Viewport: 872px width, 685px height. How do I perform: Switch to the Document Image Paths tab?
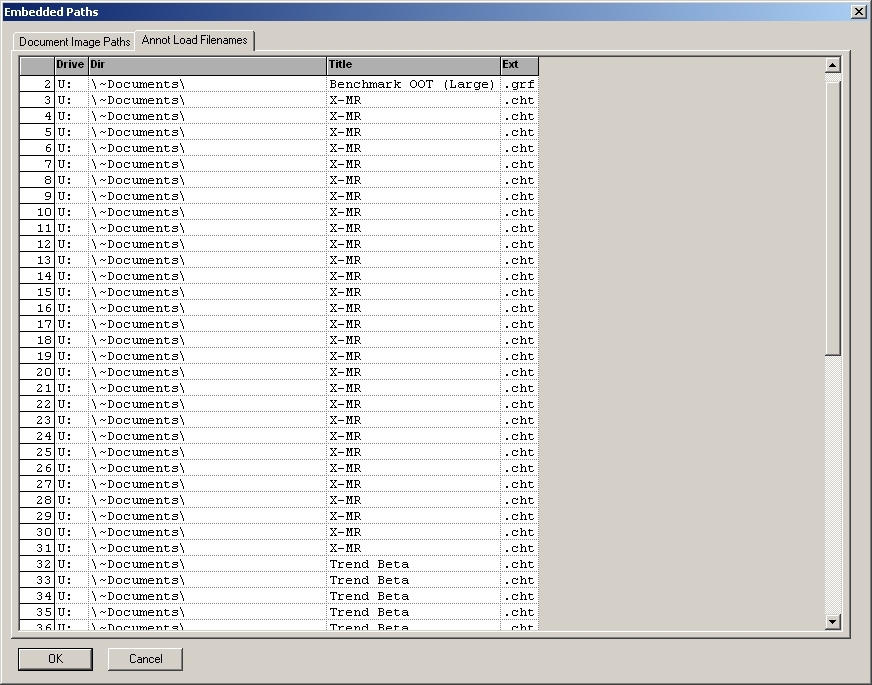click(x=74, y=42)
